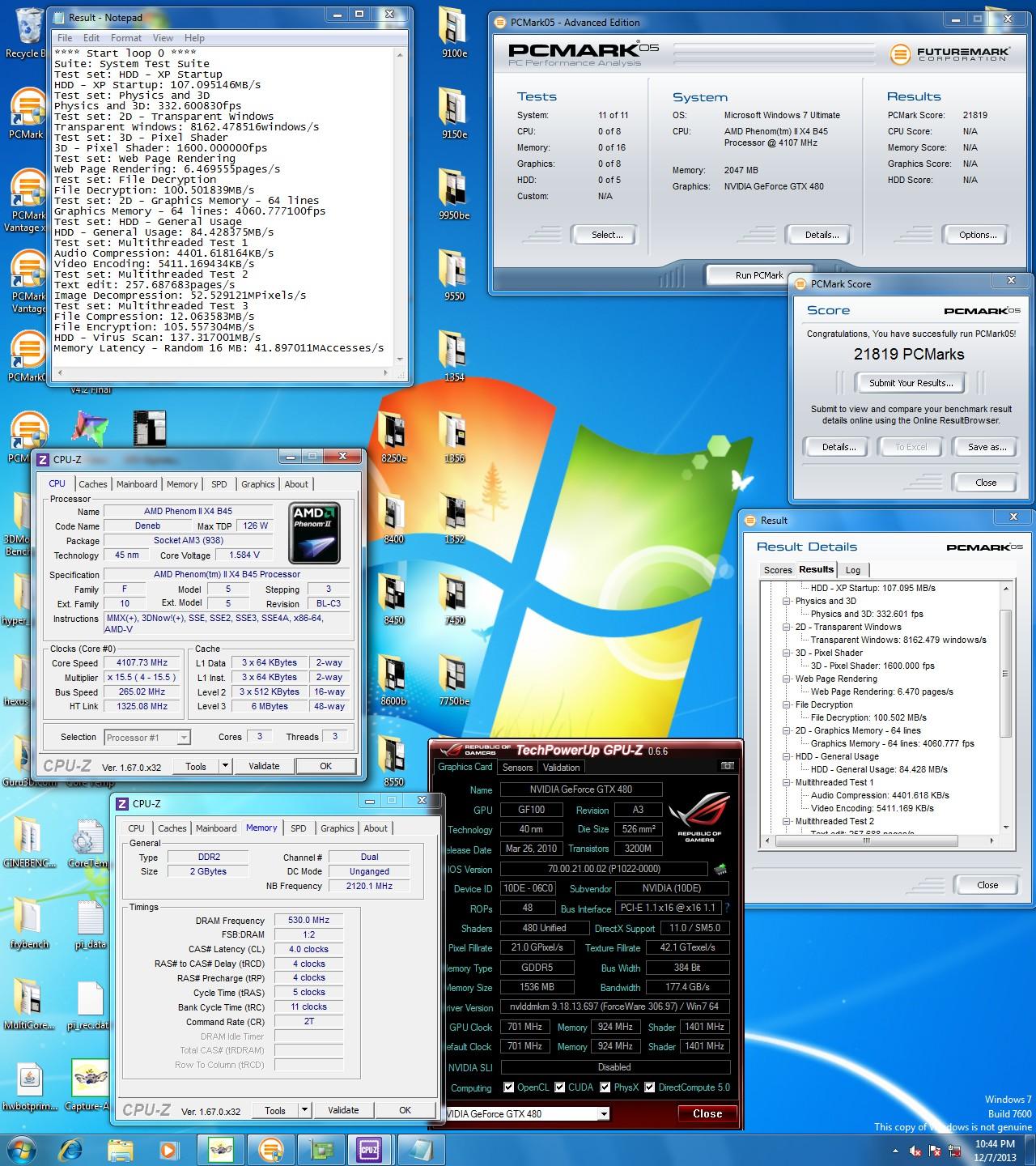Select the 9950be desktop folder

coord(454,196)
